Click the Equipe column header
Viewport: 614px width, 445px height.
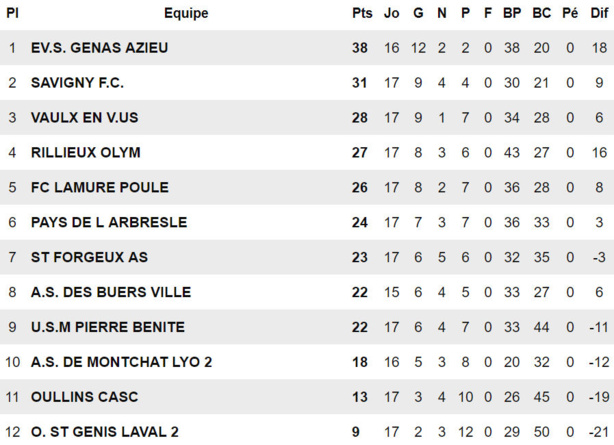186,13
